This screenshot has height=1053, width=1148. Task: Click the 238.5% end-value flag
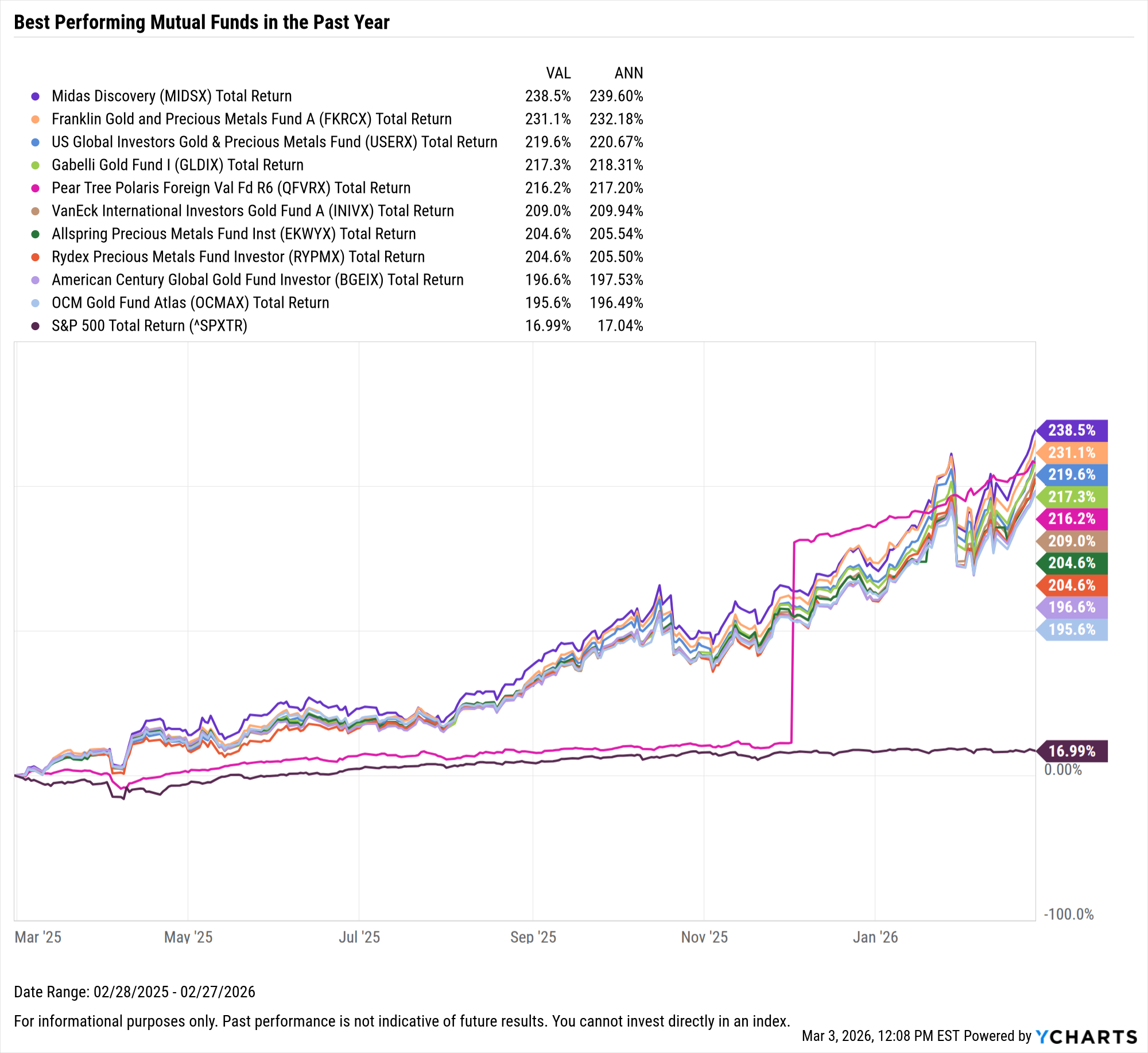tap(1072, 430)
